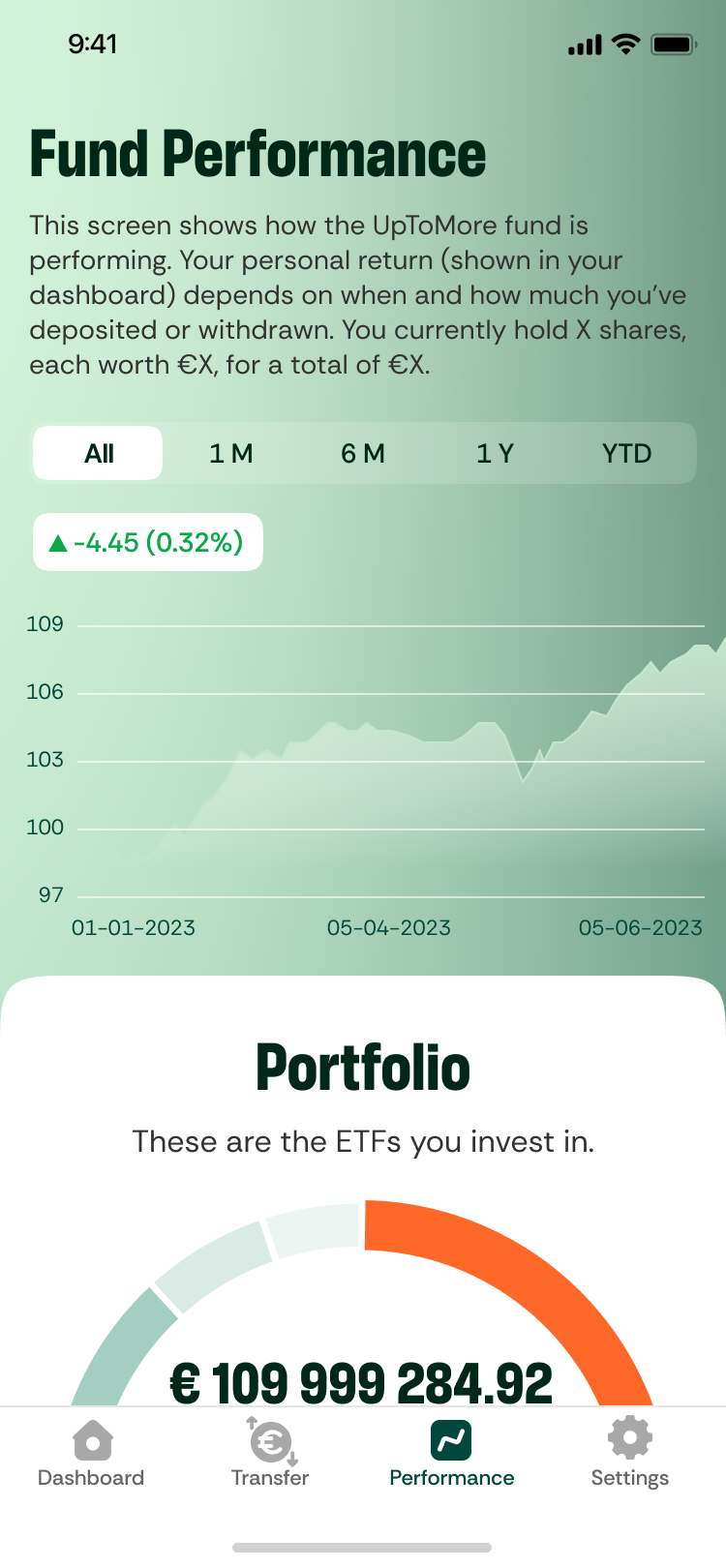Tap the 05-04-2023 date axis label
This screenshot has width=726, height=1568.
coord(389,928)
